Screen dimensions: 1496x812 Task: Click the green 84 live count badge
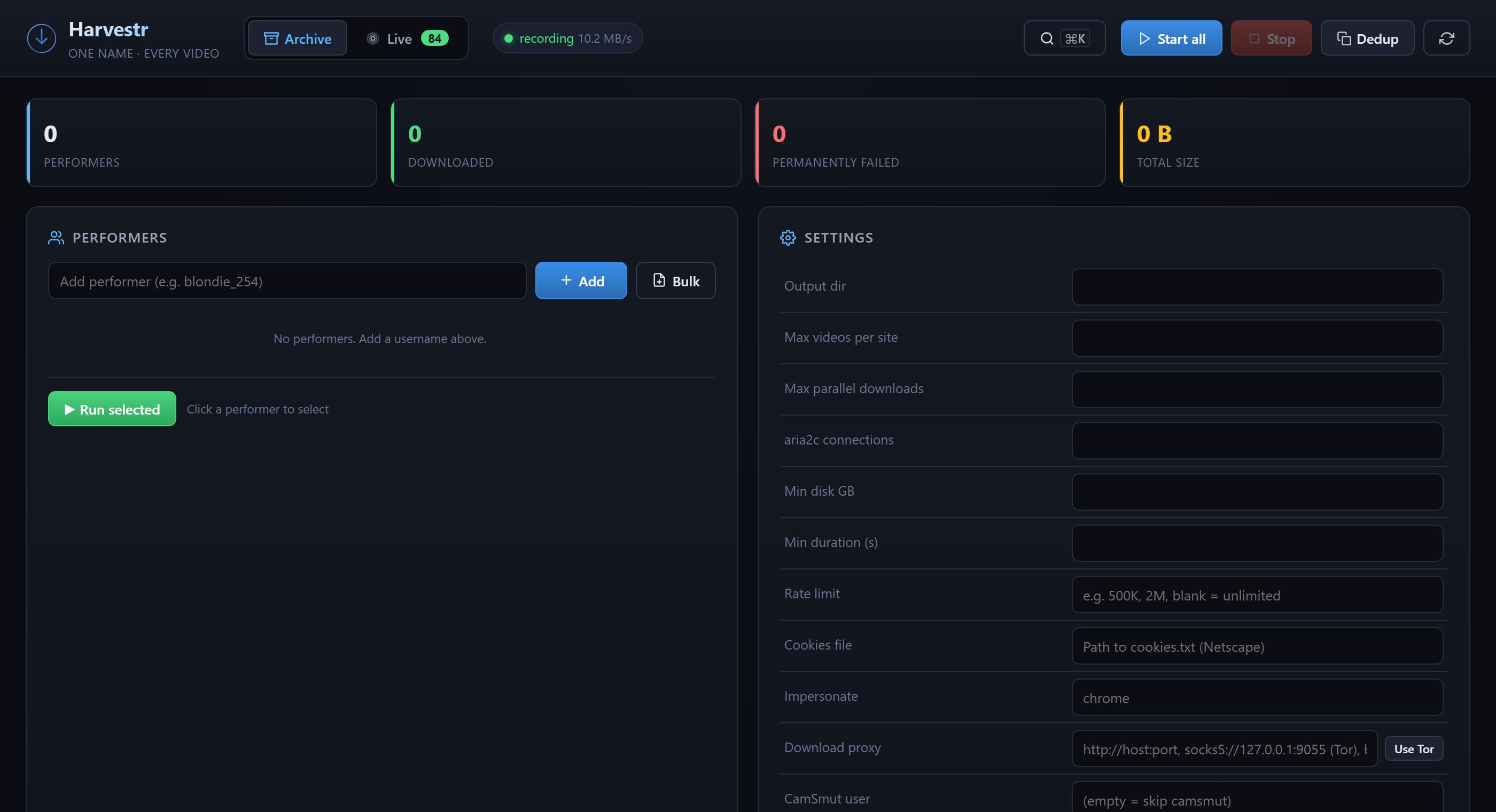(x=434, y=38)
